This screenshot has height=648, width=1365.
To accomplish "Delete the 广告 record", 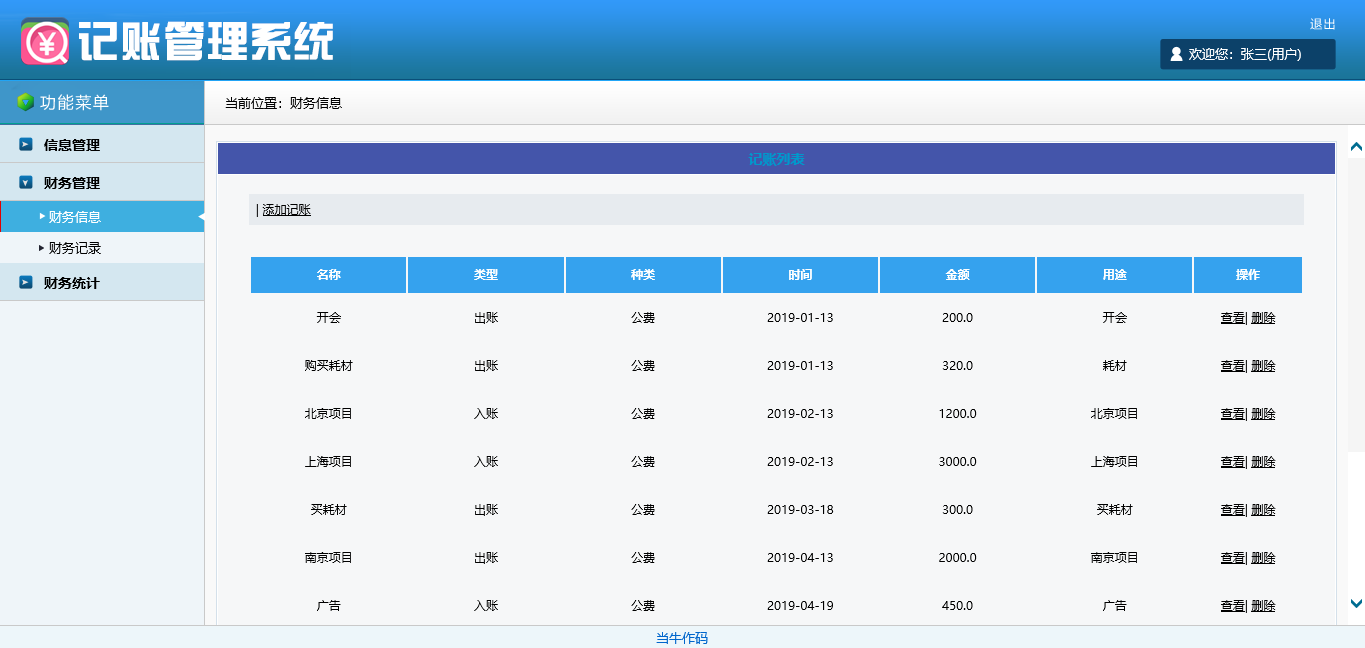I will [x=1263, y=606].
